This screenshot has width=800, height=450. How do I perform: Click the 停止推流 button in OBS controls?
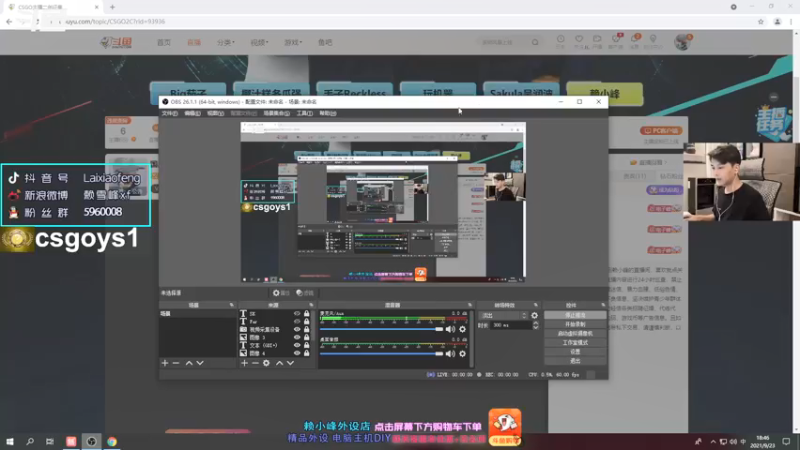pos(575,315)
